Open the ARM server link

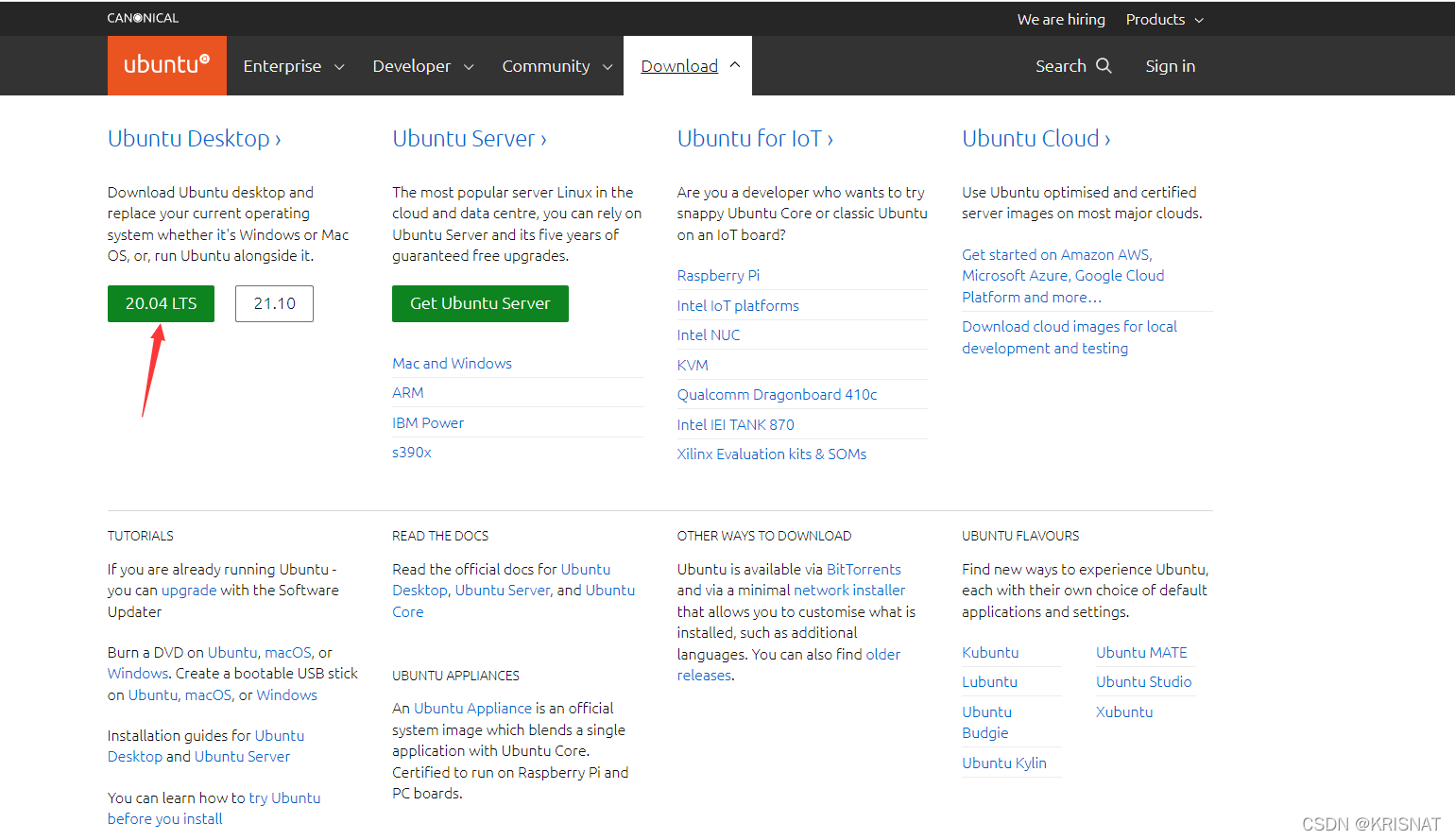pyautogui.click(x=408, y=392)
